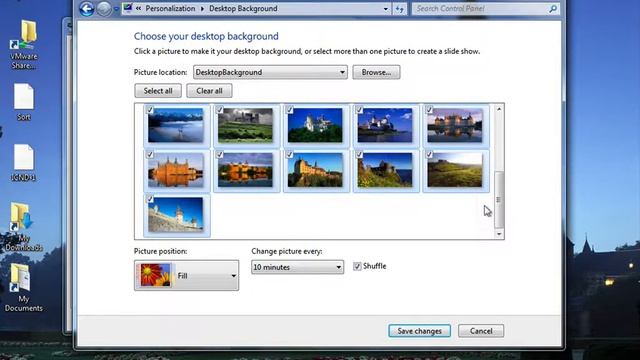Open the Picture position Fill dropdown
The image size is (640, 360).
[187, 276]
